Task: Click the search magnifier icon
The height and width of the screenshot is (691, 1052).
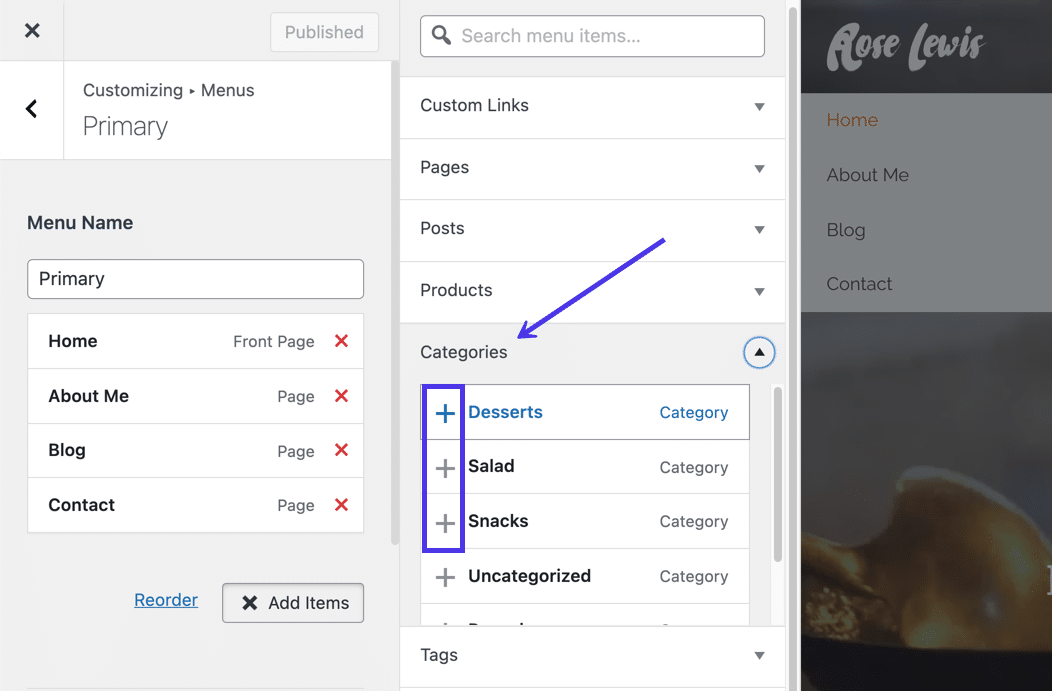Action: 440,35
